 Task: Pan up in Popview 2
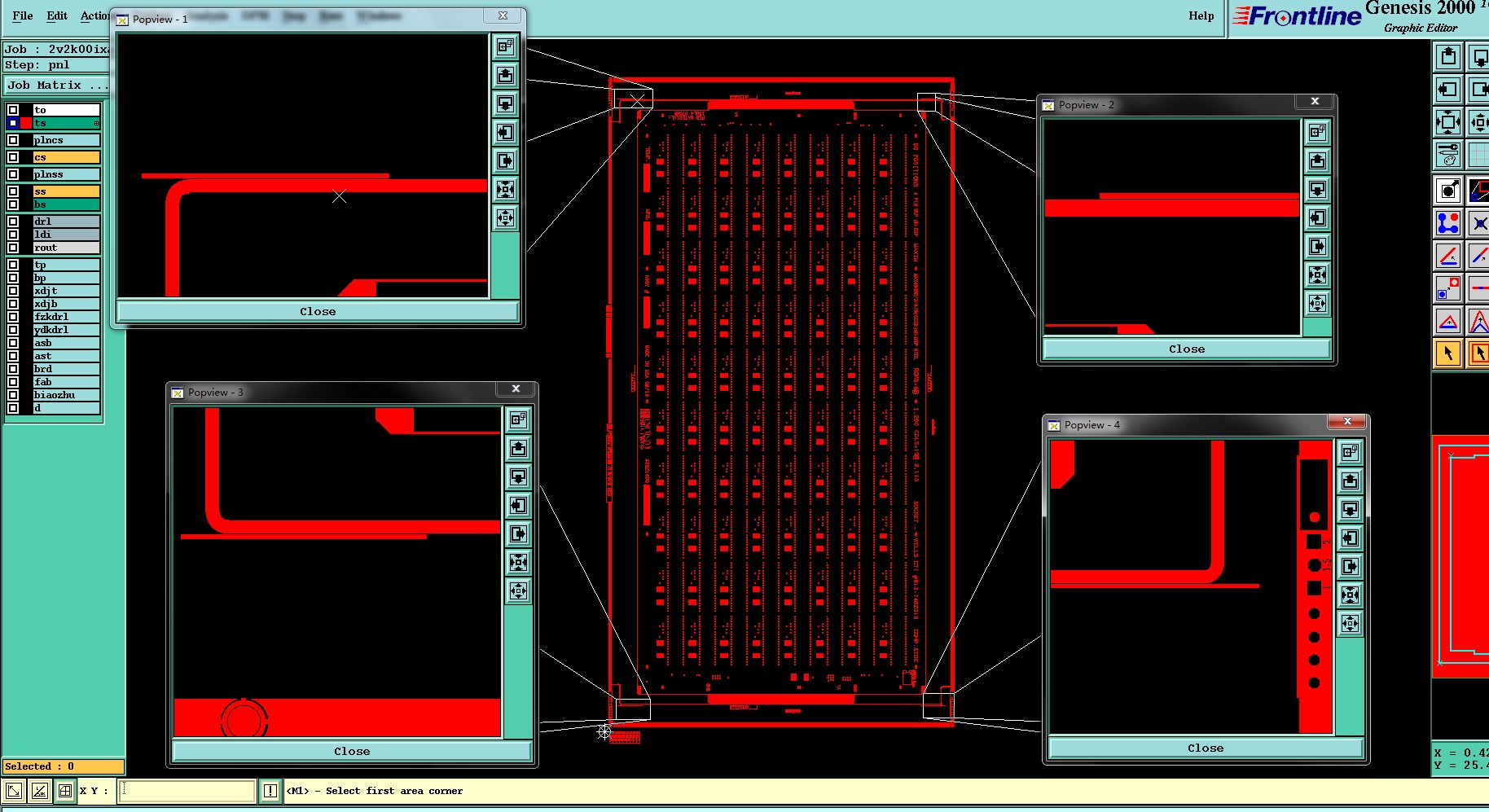coord(1317,161)
